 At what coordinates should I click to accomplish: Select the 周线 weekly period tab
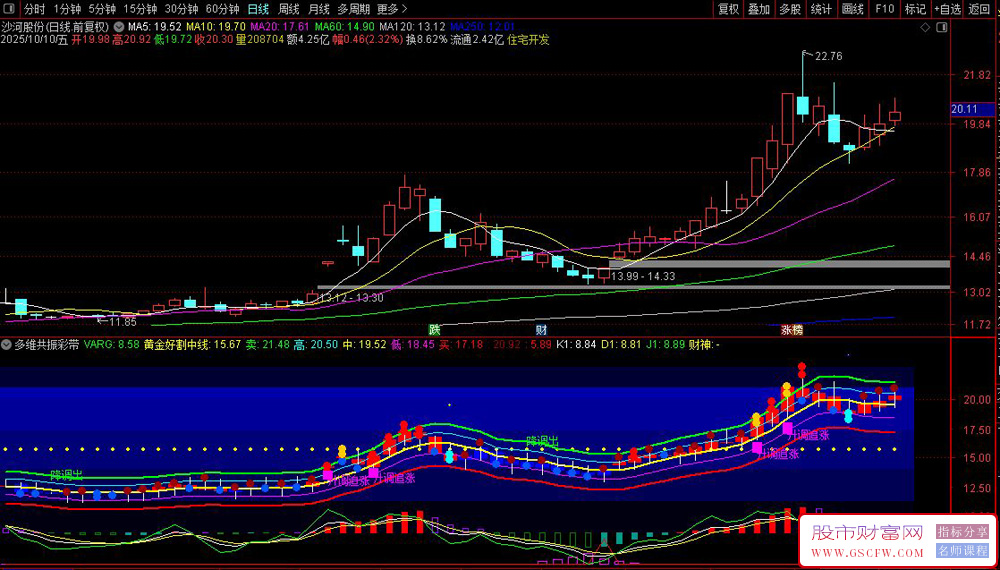pos(289,9)
